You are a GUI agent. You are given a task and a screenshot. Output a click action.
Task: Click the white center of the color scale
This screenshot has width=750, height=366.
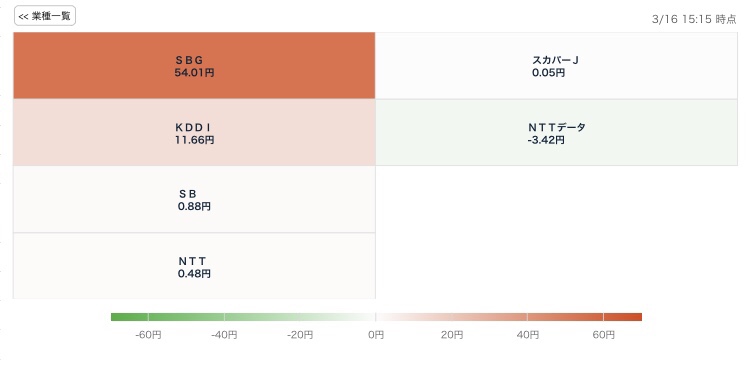point(375,317)
